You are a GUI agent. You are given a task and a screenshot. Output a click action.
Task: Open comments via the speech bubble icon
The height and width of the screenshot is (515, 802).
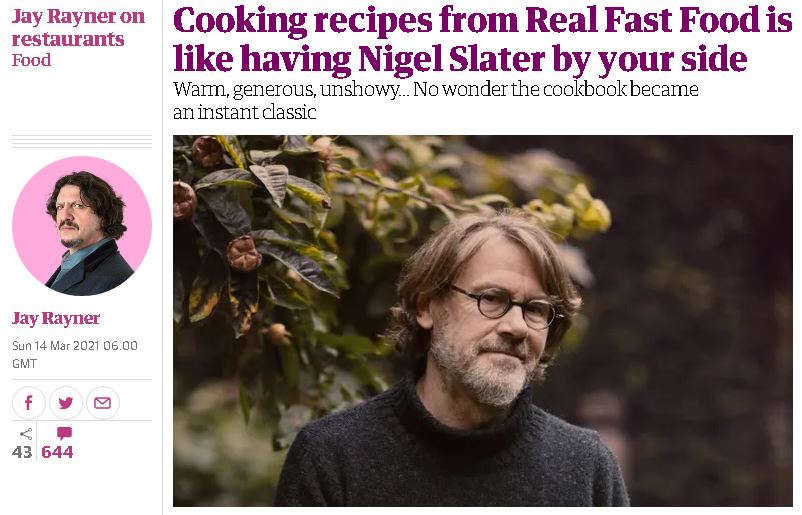click(x=64, y=434)
